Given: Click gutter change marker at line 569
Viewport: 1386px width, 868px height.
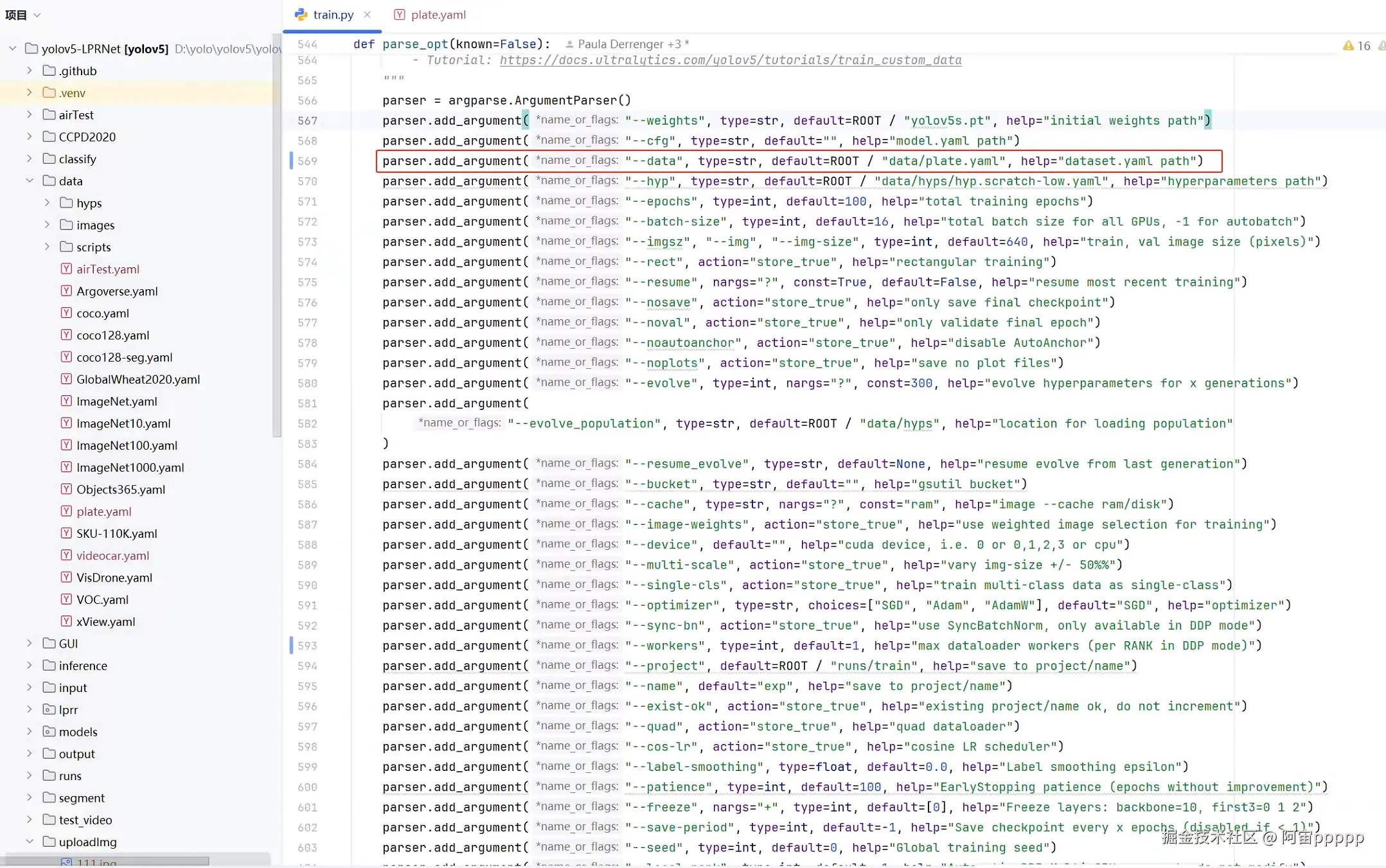Looking at the screenshot, I should [291, 161].
